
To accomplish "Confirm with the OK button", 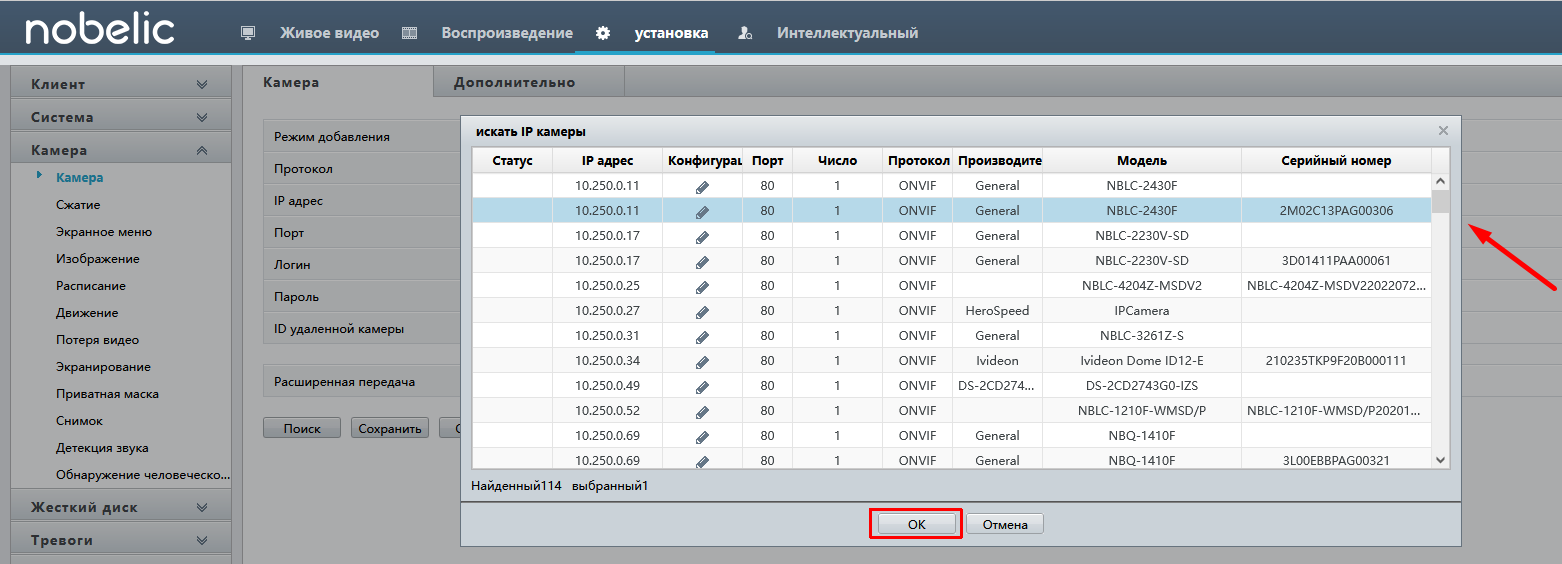I will (x=916, y=524).
